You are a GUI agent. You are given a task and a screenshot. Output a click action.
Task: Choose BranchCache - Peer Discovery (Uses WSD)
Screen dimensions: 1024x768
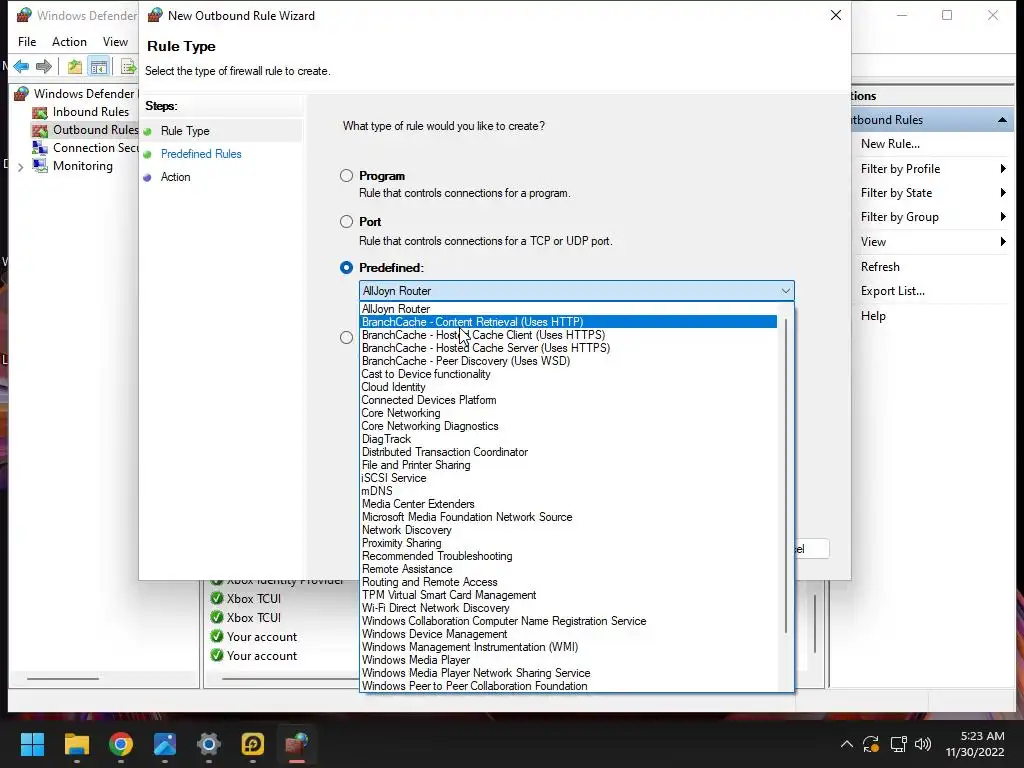click(569, 361)
